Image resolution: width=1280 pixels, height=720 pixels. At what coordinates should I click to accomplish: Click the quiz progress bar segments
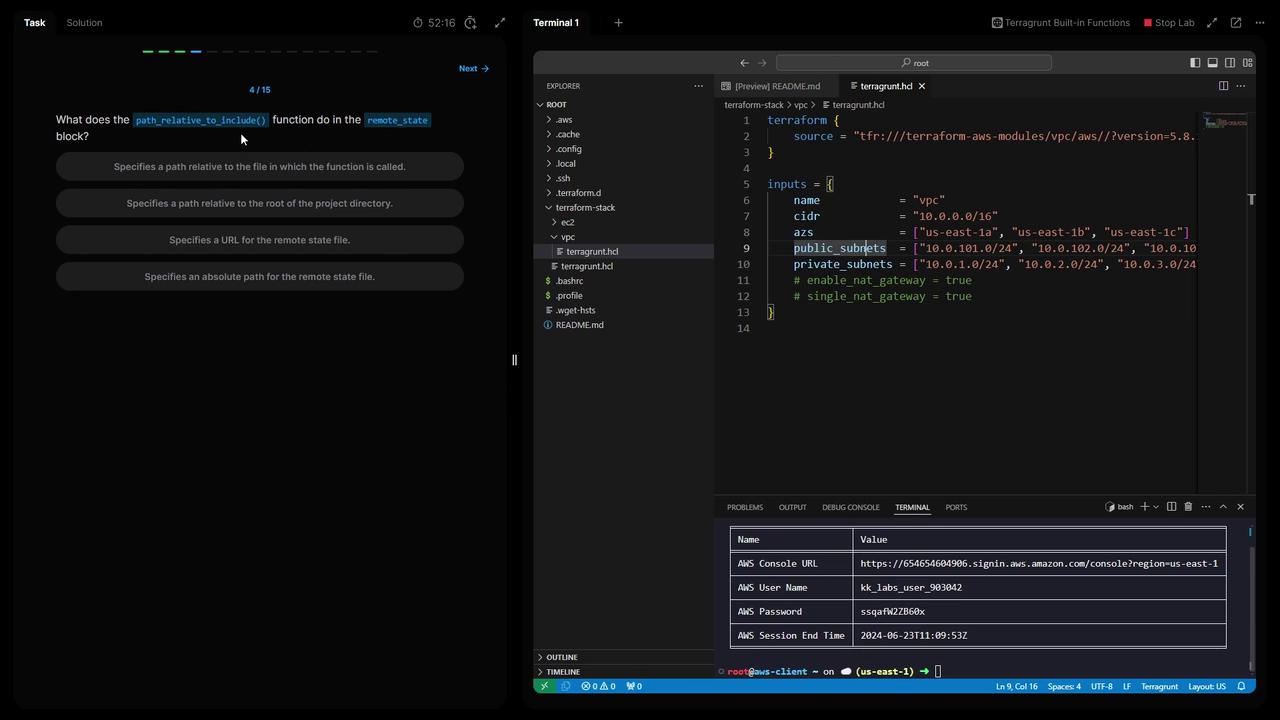coord(259,51)
